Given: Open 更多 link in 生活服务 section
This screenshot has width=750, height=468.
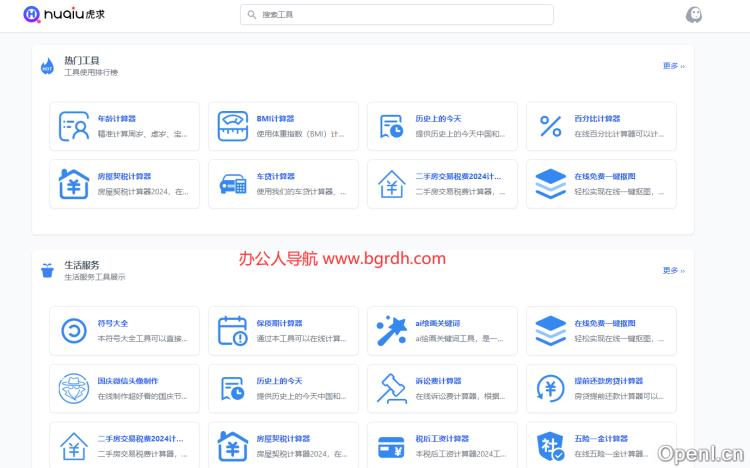Looking at the screenshot, I should [673, 270].
